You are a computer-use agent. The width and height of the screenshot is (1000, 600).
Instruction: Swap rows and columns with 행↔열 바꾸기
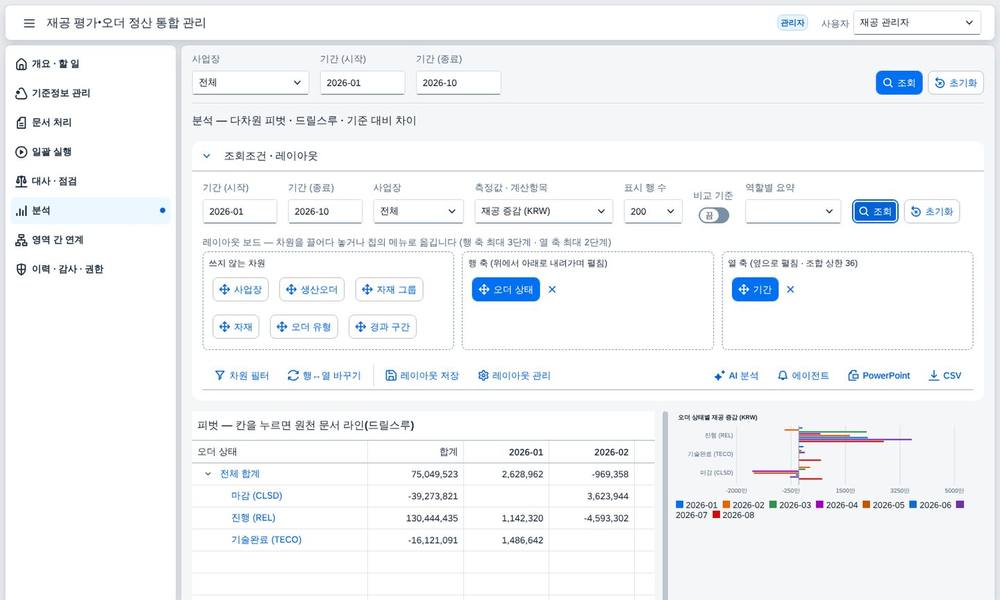[x=324, y=376]
